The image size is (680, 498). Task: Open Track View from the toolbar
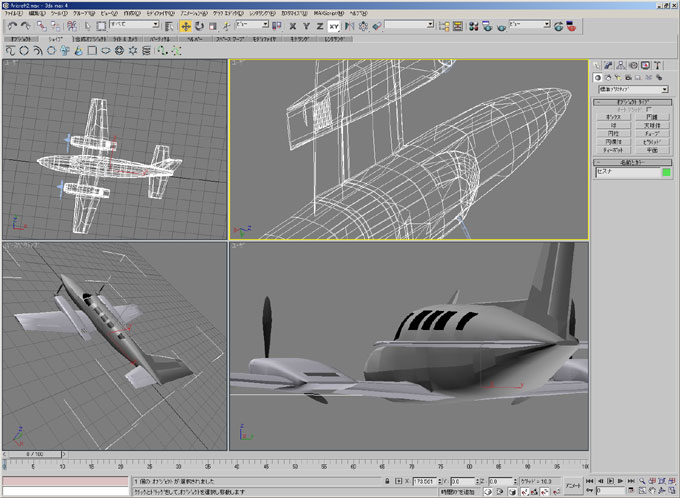(444, 26)
